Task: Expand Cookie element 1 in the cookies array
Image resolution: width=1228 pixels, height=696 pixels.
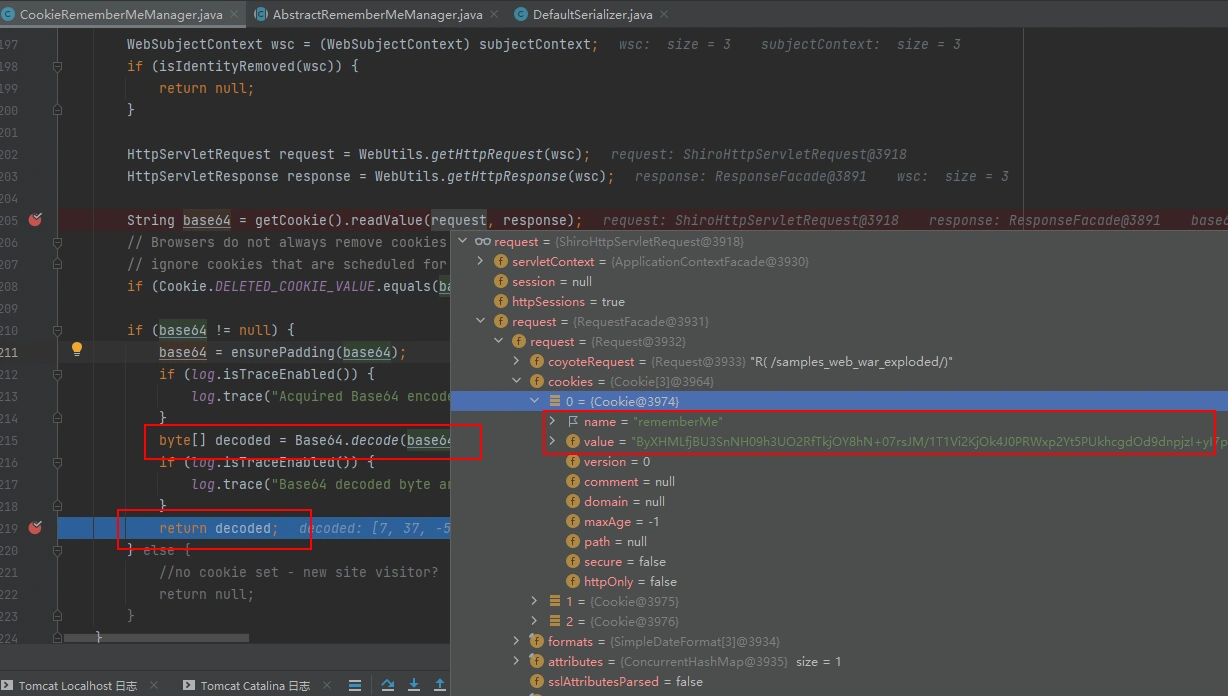Action: (x=534, y=601)
